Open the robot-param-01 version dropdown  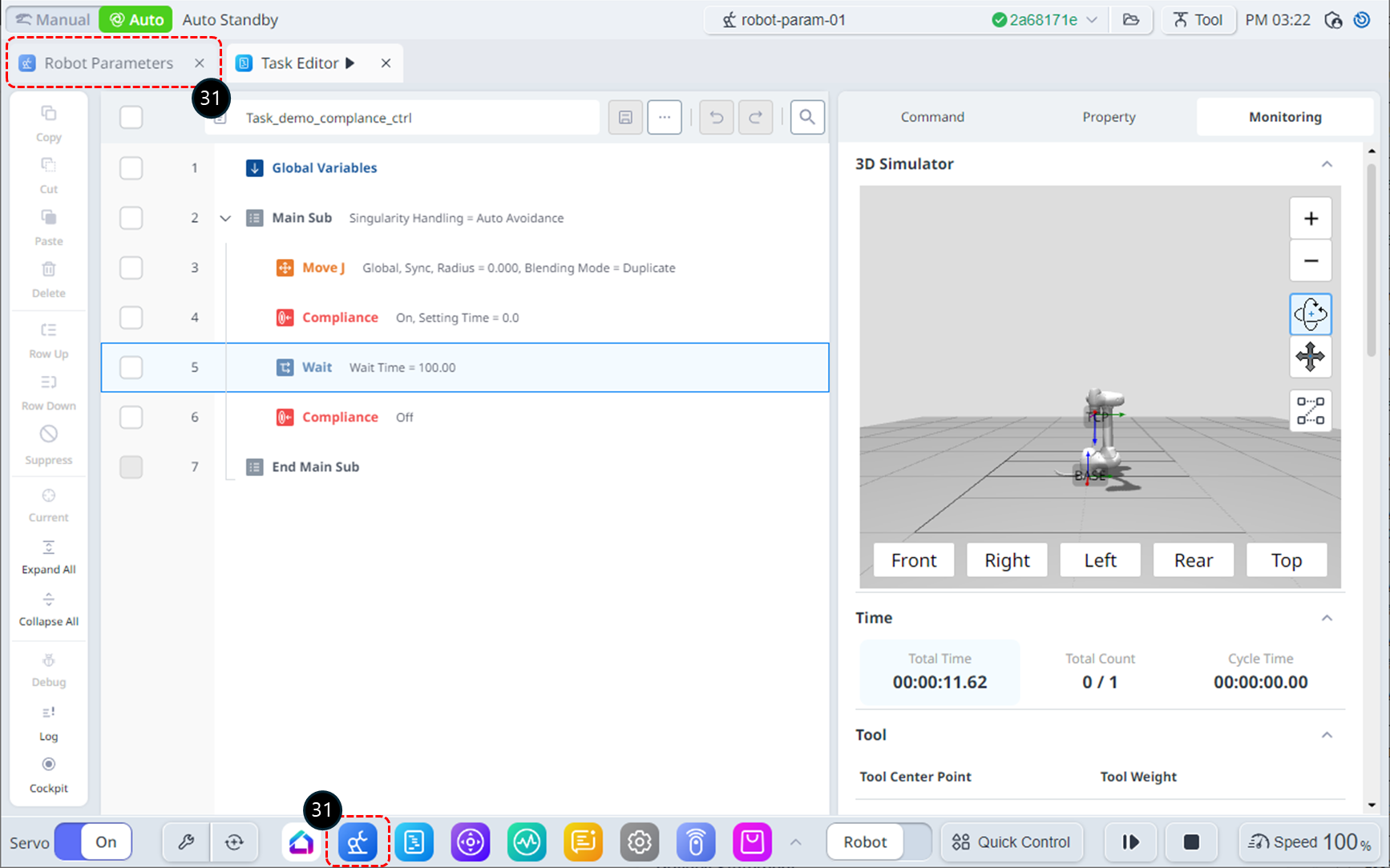point(1091,20)
